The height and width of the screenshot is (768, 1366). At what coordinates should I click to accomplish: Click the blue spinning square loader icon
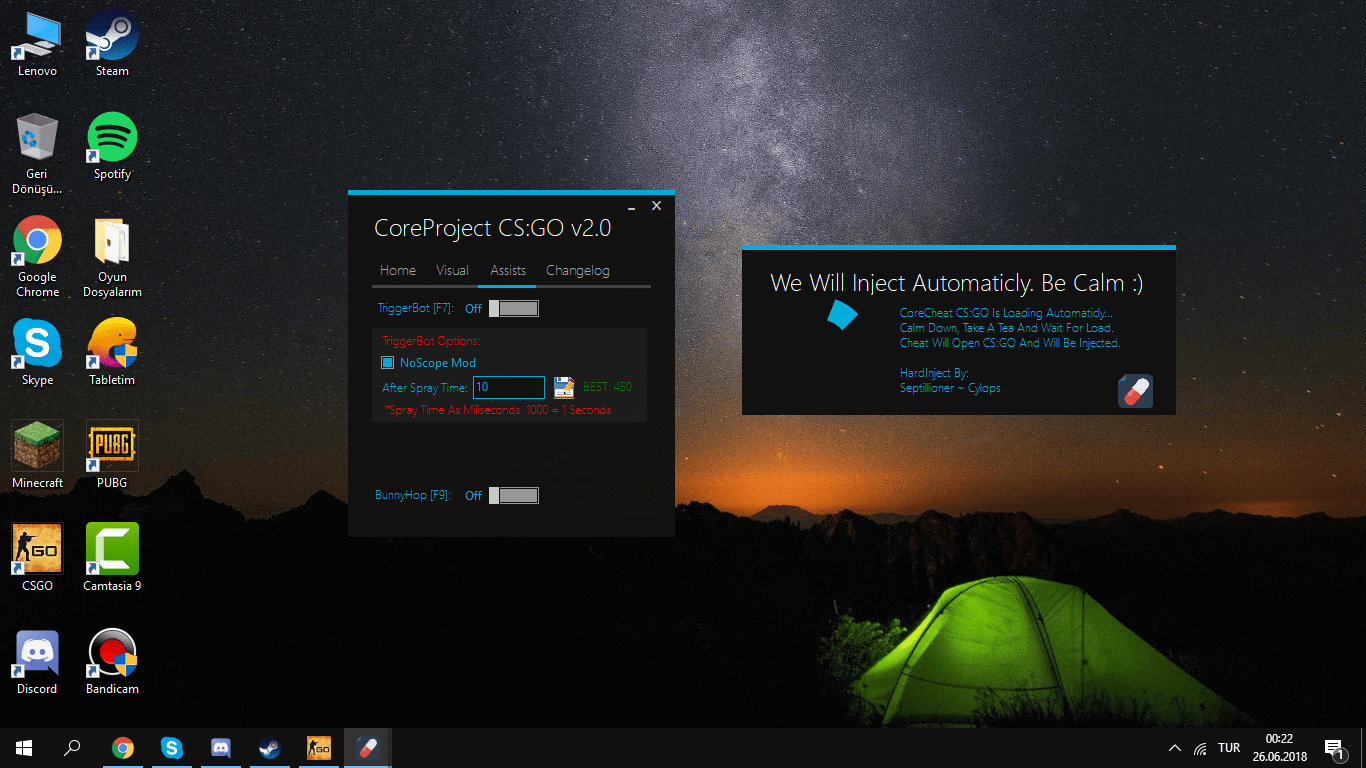coord(843,314)
